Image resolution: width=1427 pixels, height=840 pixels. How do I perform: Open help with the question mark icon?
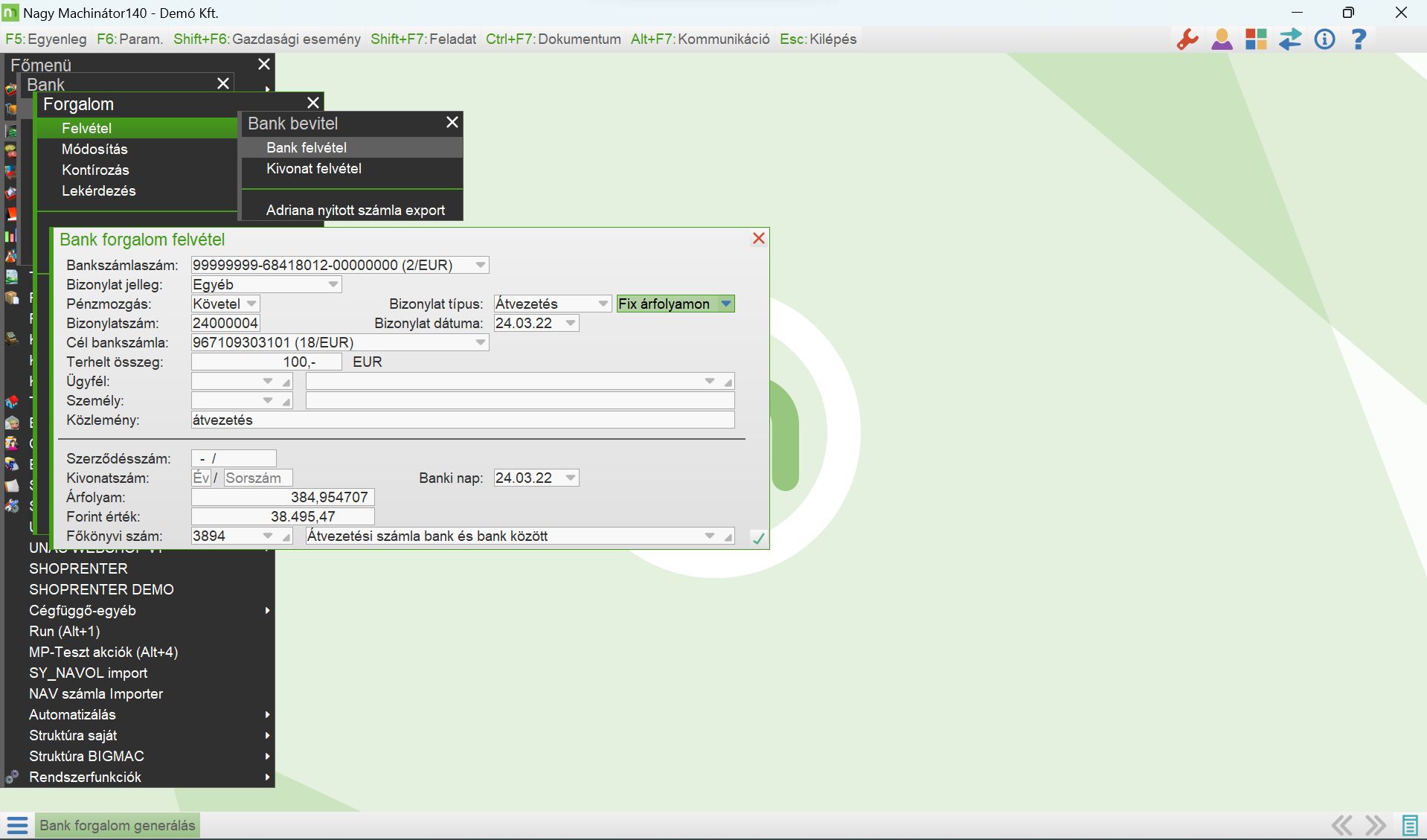(1359, 39)
